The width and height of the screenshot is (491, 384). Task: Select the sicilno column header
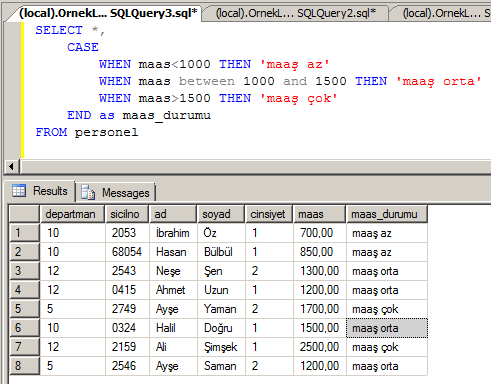[127, 214]
